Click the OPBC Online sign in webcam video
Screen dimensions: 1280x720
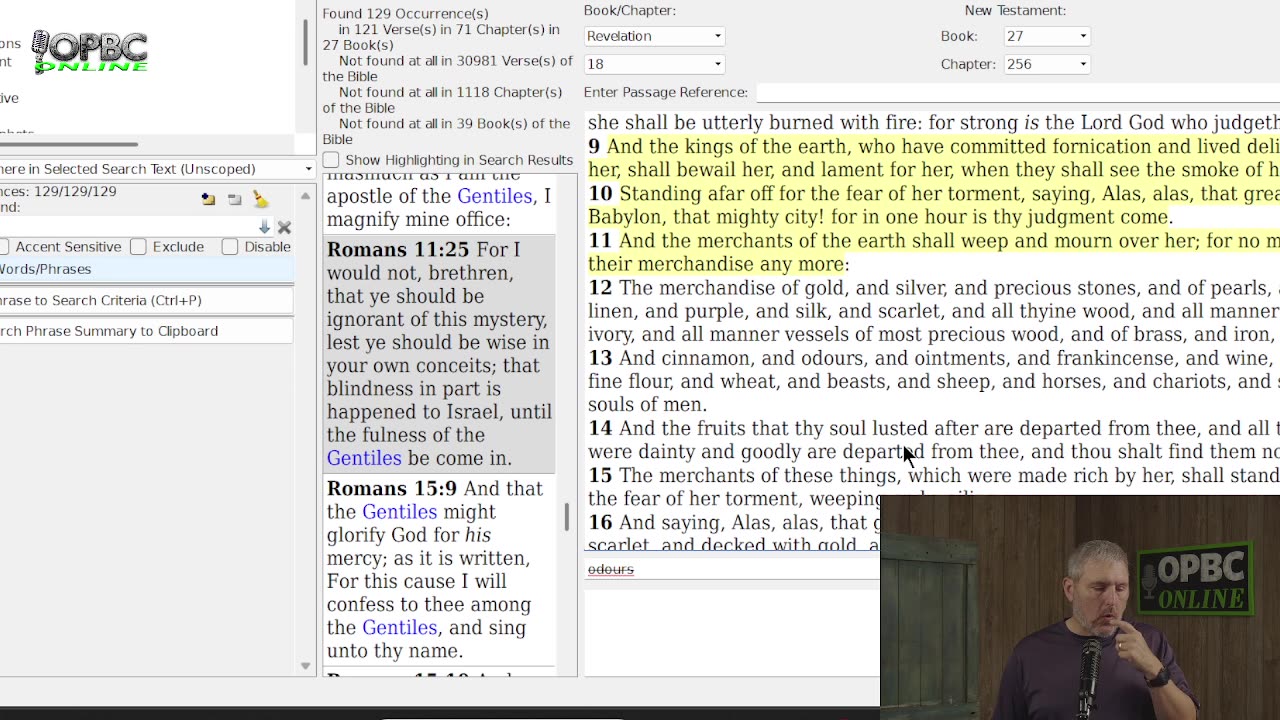[1194, 578]
